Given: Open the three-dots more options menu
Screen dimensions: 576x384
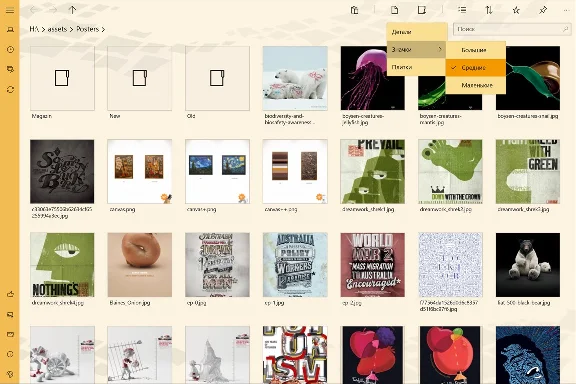Looking at the screenshot, I should tap(566, 10).
